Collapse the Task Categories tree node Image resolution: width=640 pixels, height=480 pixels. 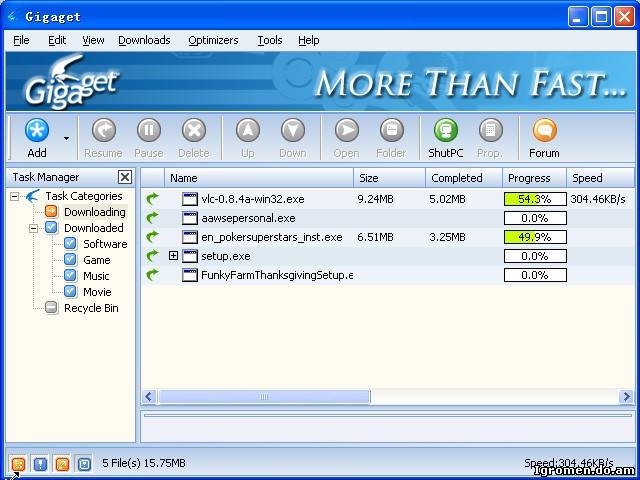[14, 196]
